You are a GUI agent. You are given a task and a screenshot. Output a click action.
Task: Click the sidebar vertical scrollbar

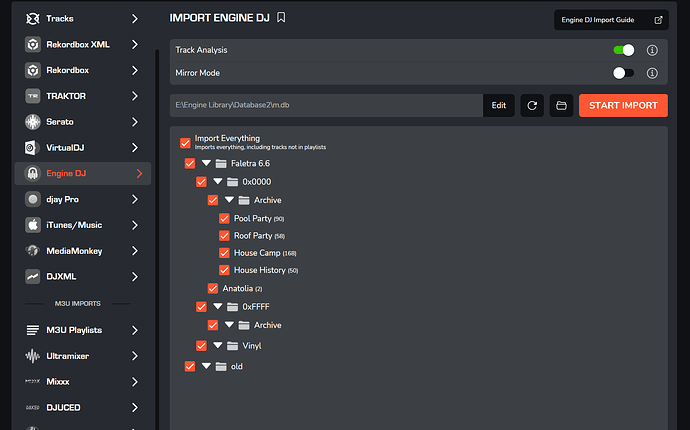click(157, 238)
